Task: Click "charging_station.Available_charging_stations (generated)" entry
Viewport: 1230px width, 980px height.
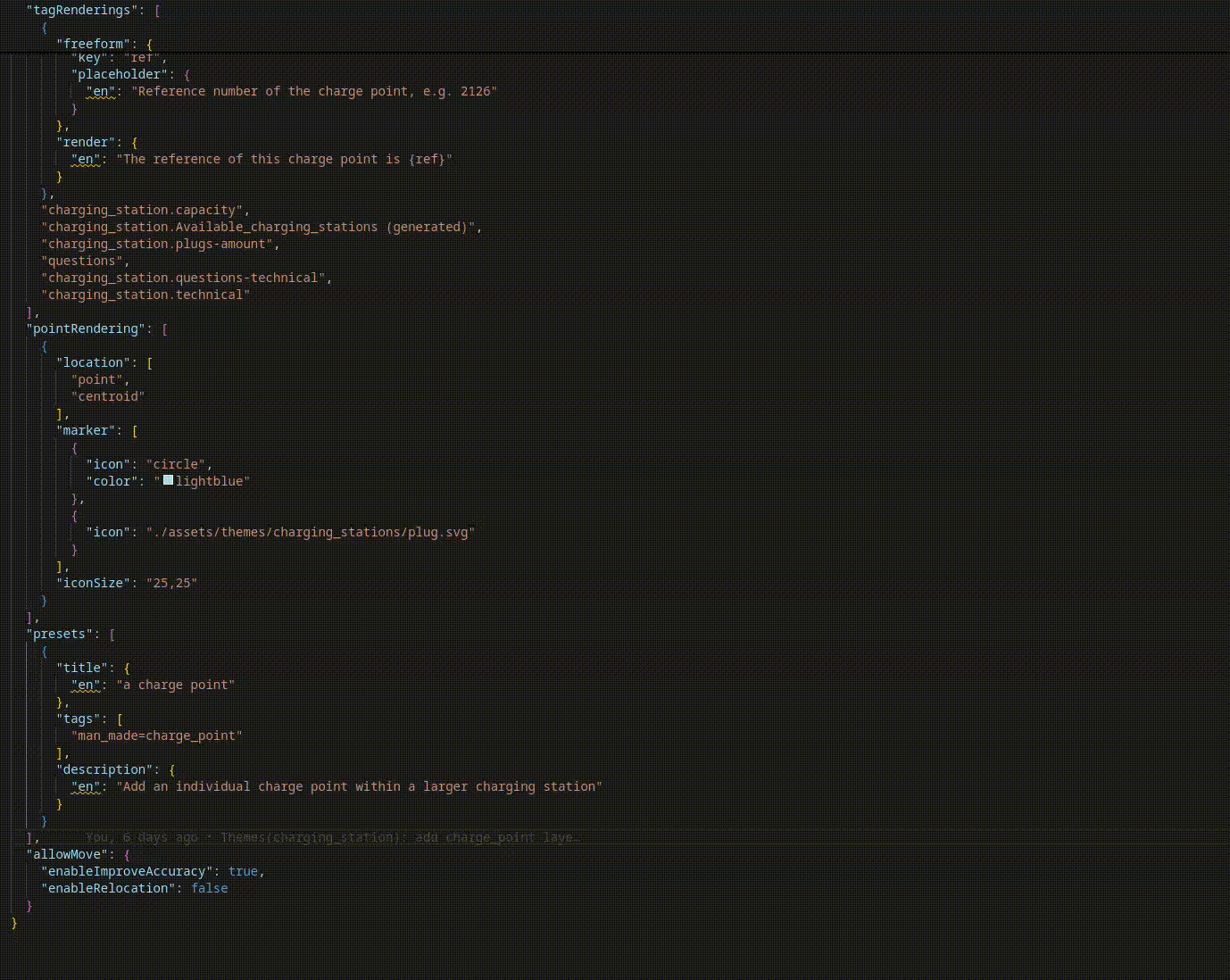Action: tap(258, 227)
